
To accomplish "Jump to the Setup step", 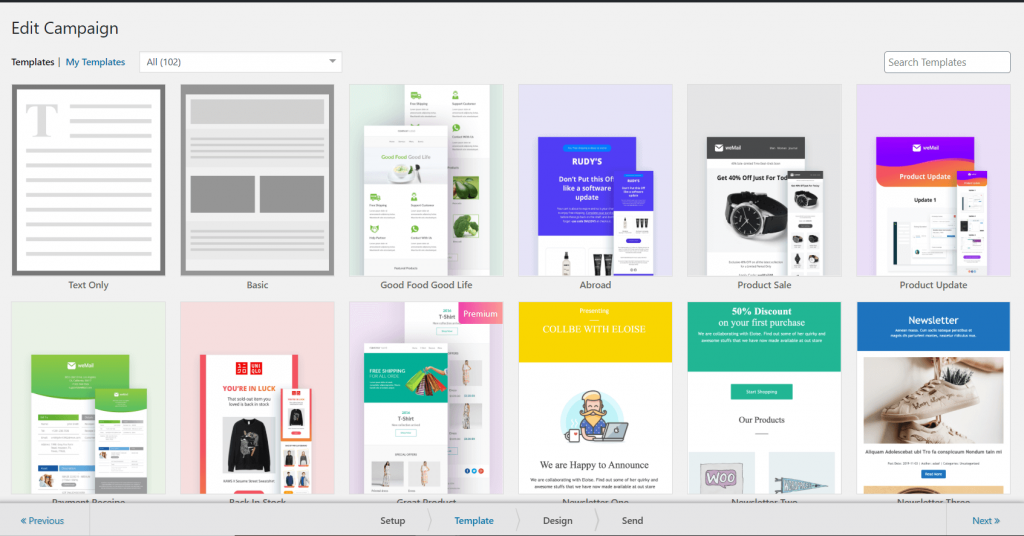I will pyautogui.click(x=392, y=520).
